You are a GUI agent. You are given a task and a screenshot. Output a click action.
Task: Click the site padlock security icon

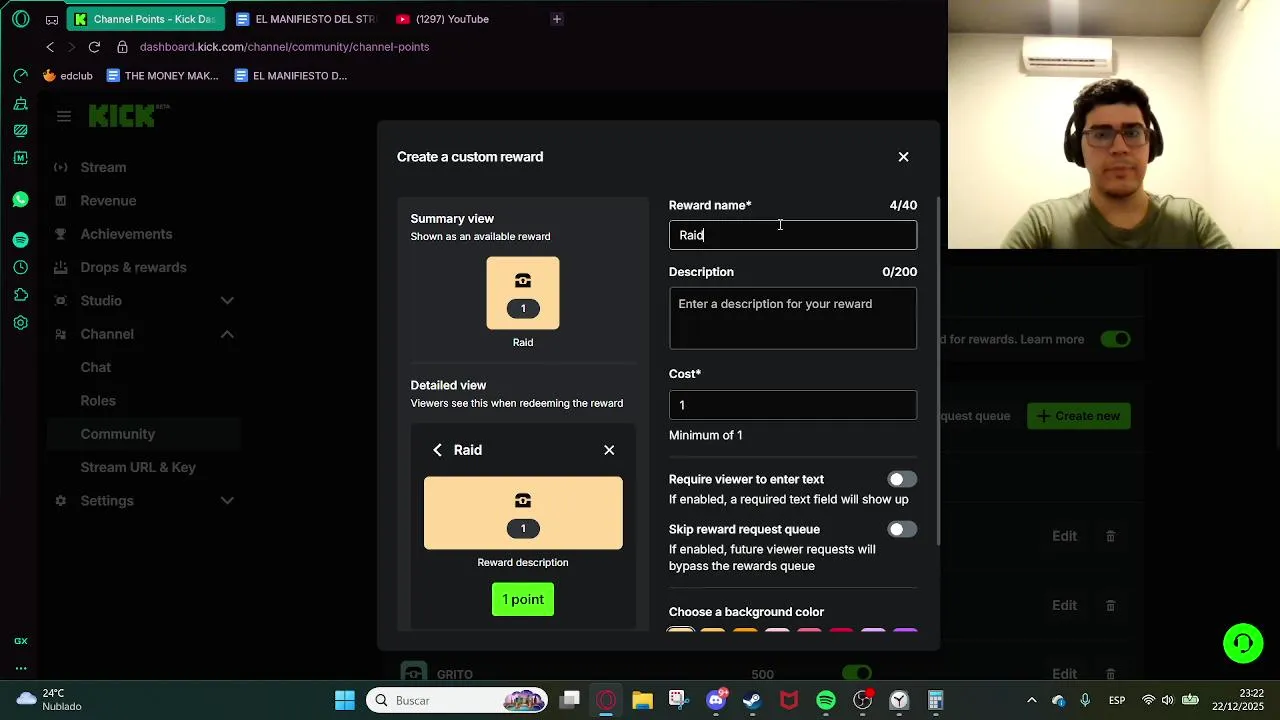(122, 47)
